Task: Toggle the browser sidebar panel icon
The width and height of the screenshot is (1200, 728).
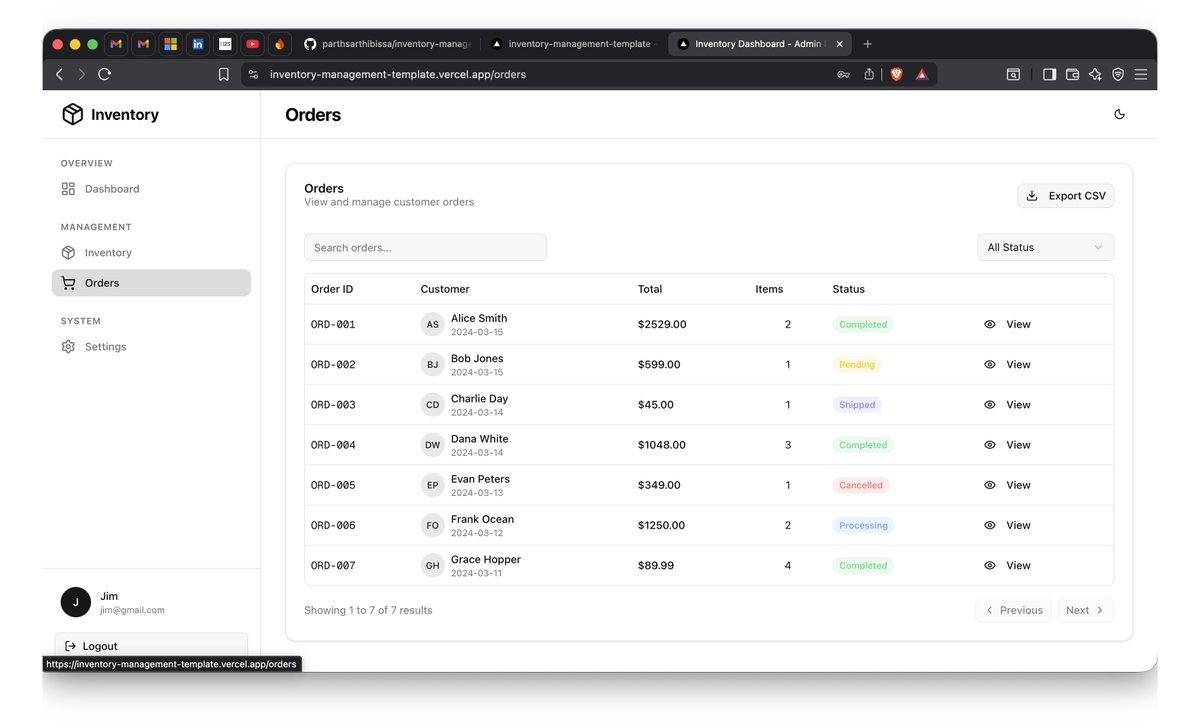Action: pyautogui.click(x=1049, y=74)
